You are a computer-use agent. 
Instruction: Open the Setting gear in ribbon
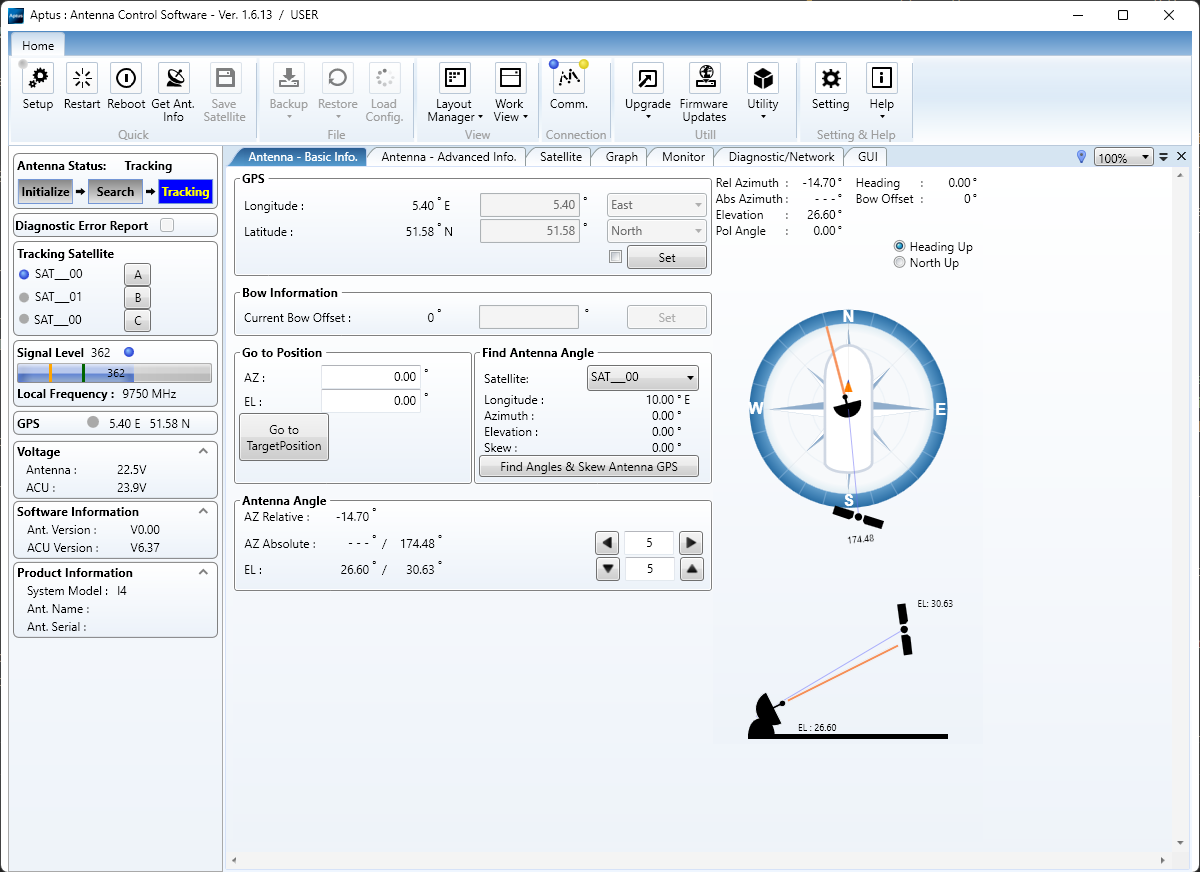830,79
